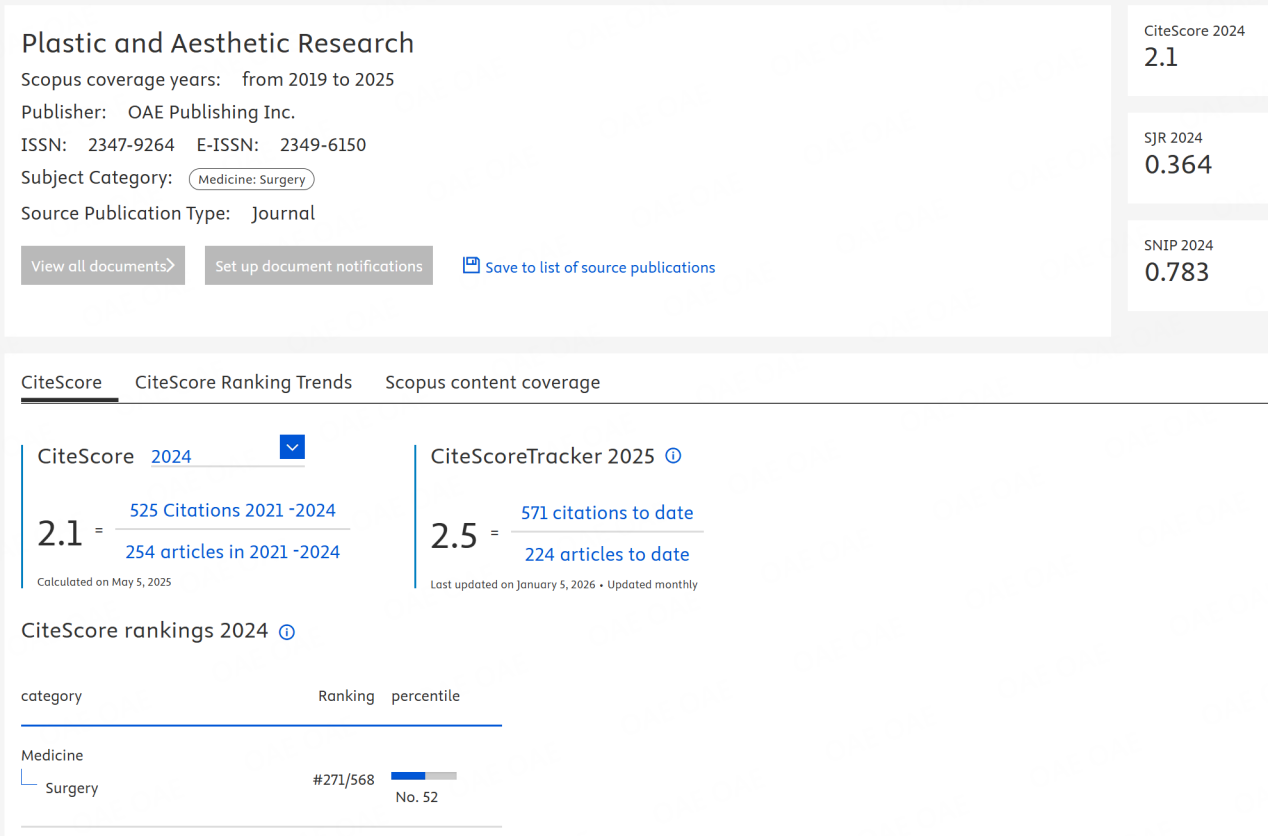Expand the 2024 selector next to CiteScore
1268x836 pixels.
pos(291,447)
